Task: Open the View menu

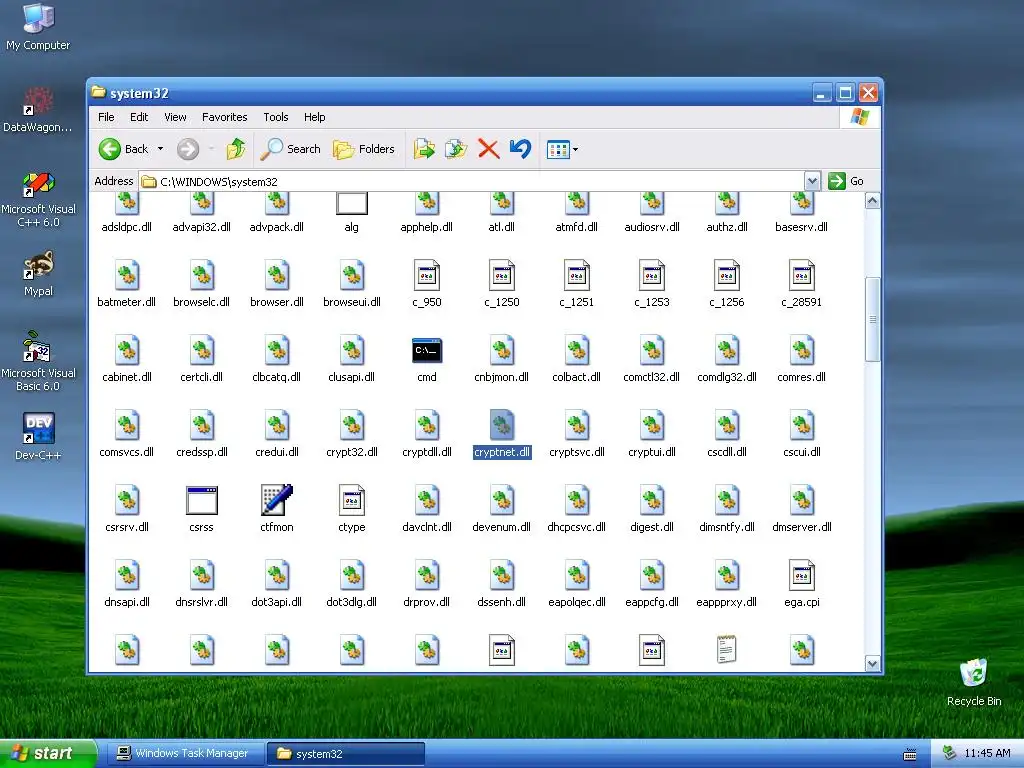Action: point(175,117)
